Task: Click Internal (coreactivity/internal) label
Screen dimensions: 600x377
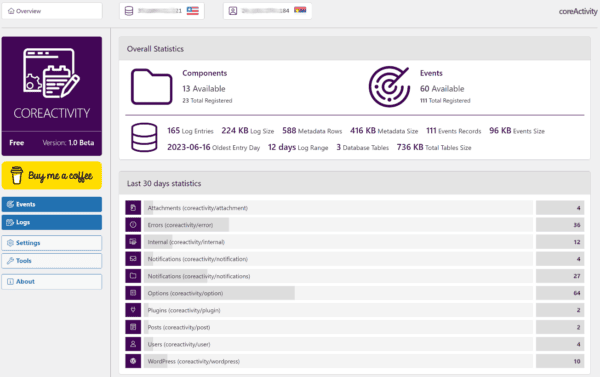Action: point(186,242)
